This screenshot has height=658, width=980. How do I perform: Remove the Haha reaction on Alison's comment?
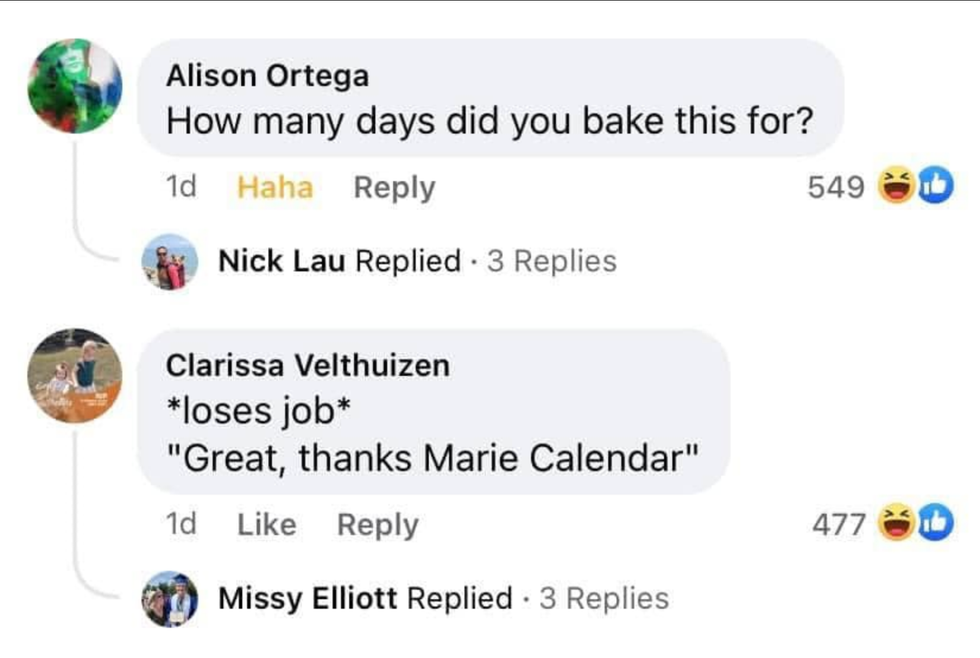tap(275, 188)
